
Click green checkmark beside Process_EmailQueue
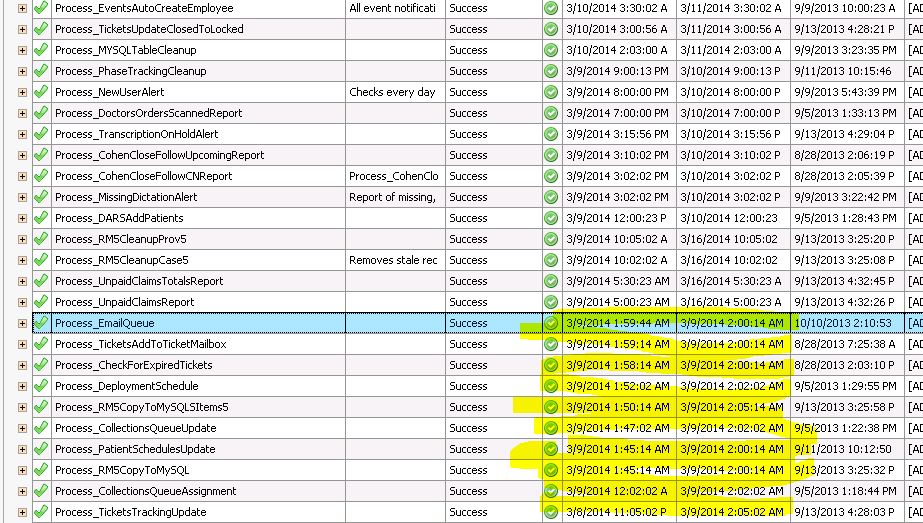(41, 323)
